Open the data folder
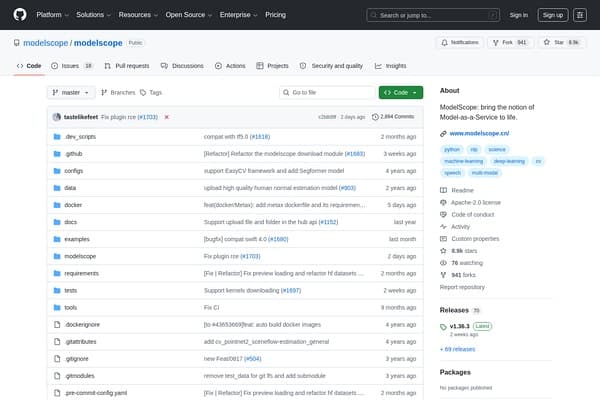 [70, 188]
